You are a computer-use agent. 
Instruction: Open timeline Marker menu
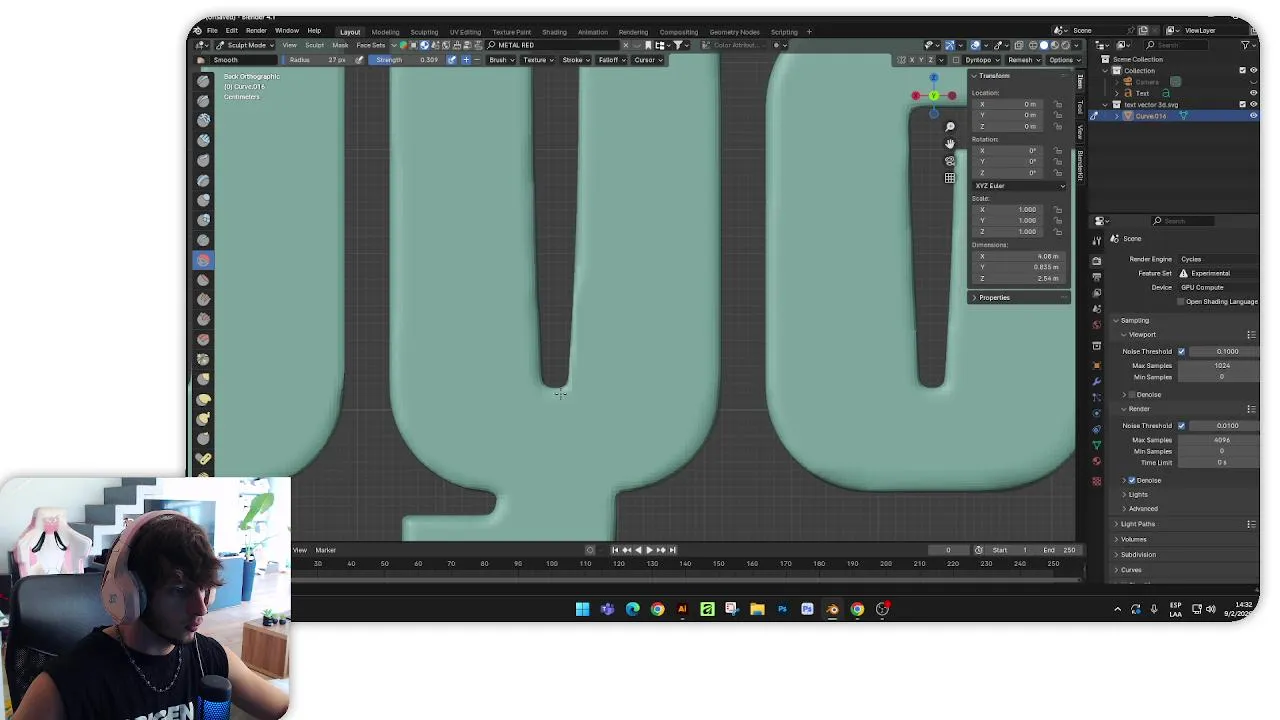coord(326,550)
